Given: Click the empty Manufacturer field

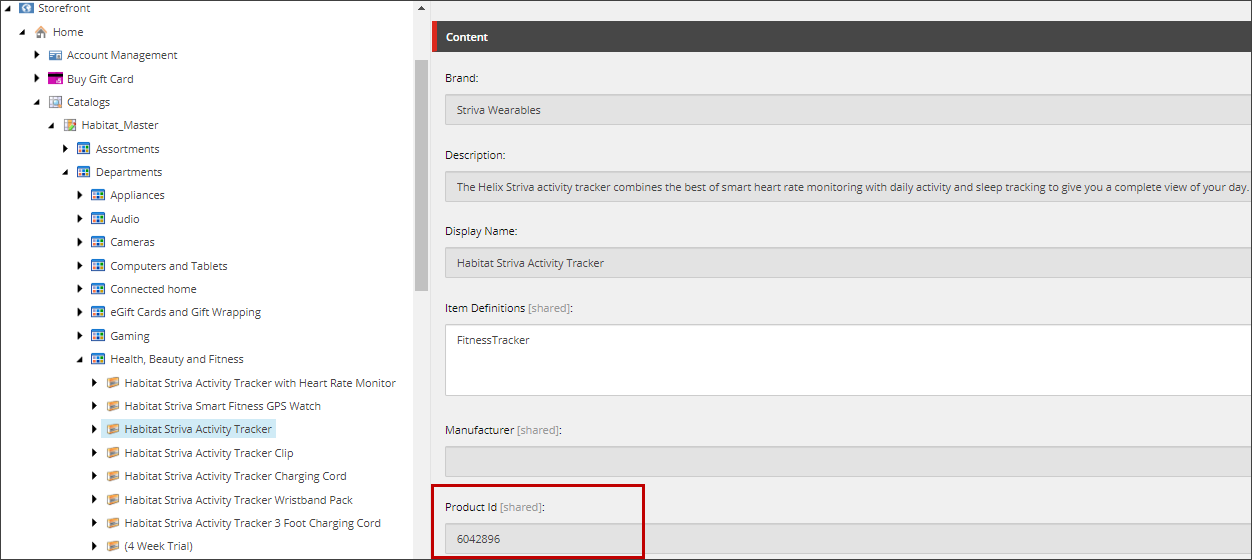Looking at the screenshot, I should point(848,461).
